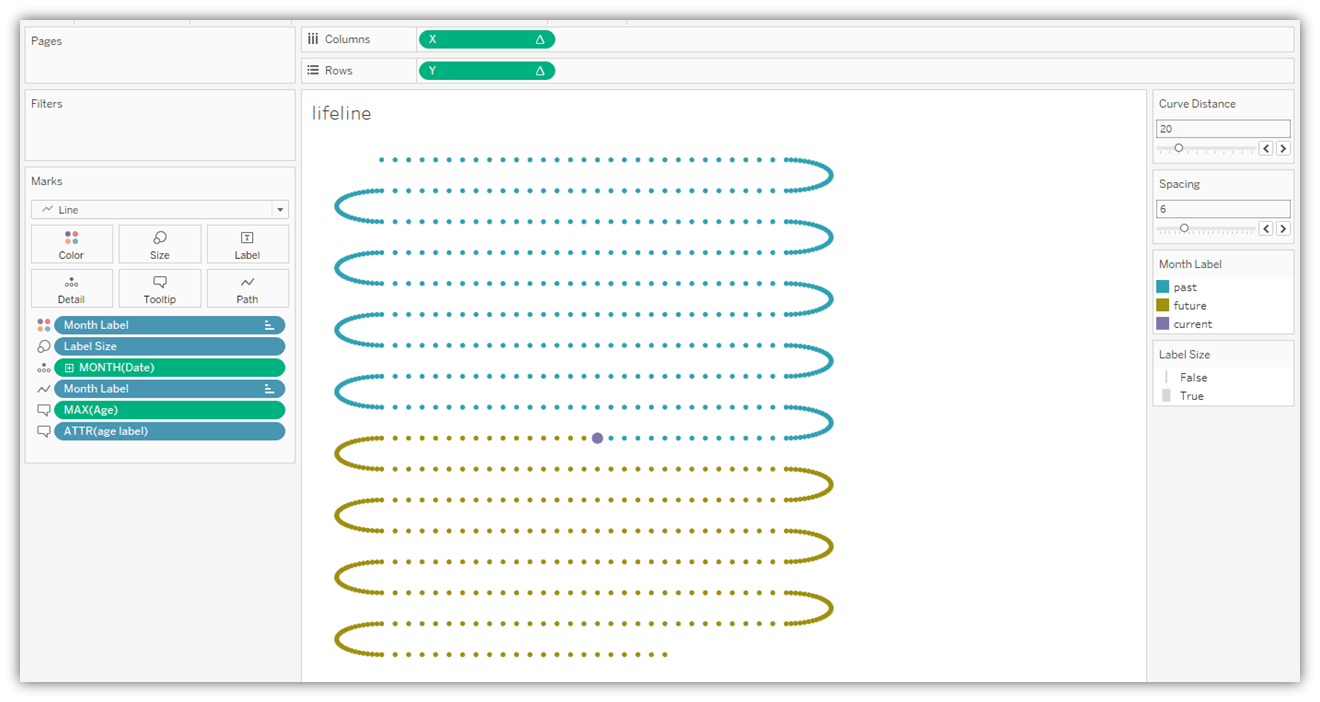Click the Curve Distance slider handle
1320x702 pixels.
click(x=1178, y=148)
